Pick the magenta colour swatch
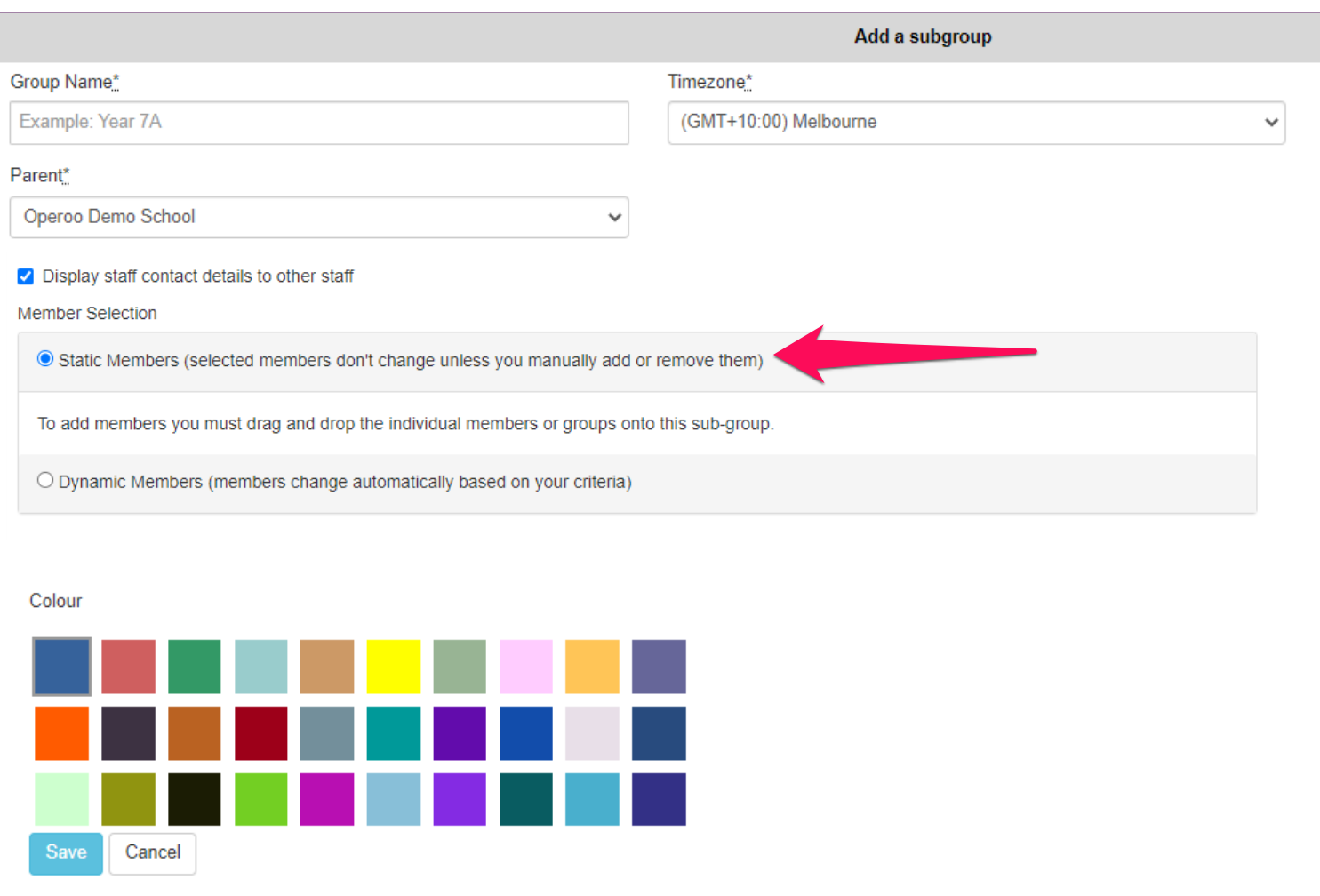The image size is (1320, 896). (327, 799)
